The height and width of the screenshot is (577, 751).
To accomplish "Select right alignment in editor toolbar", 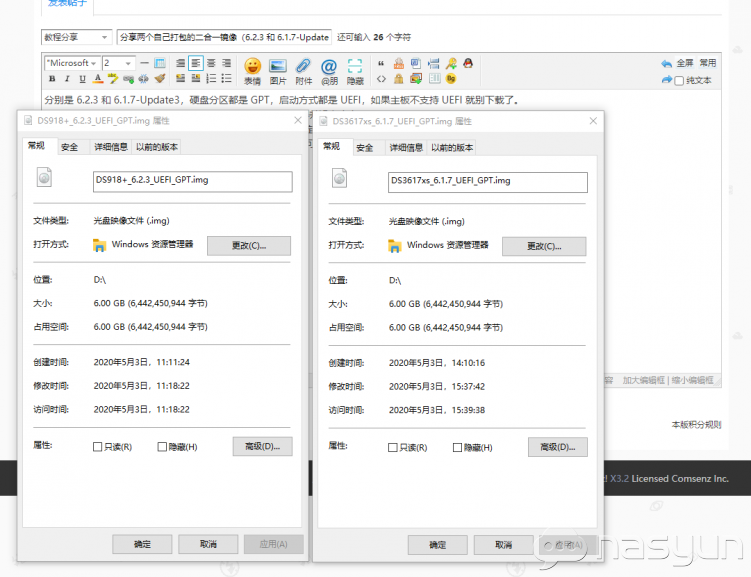I will (227, 63).
